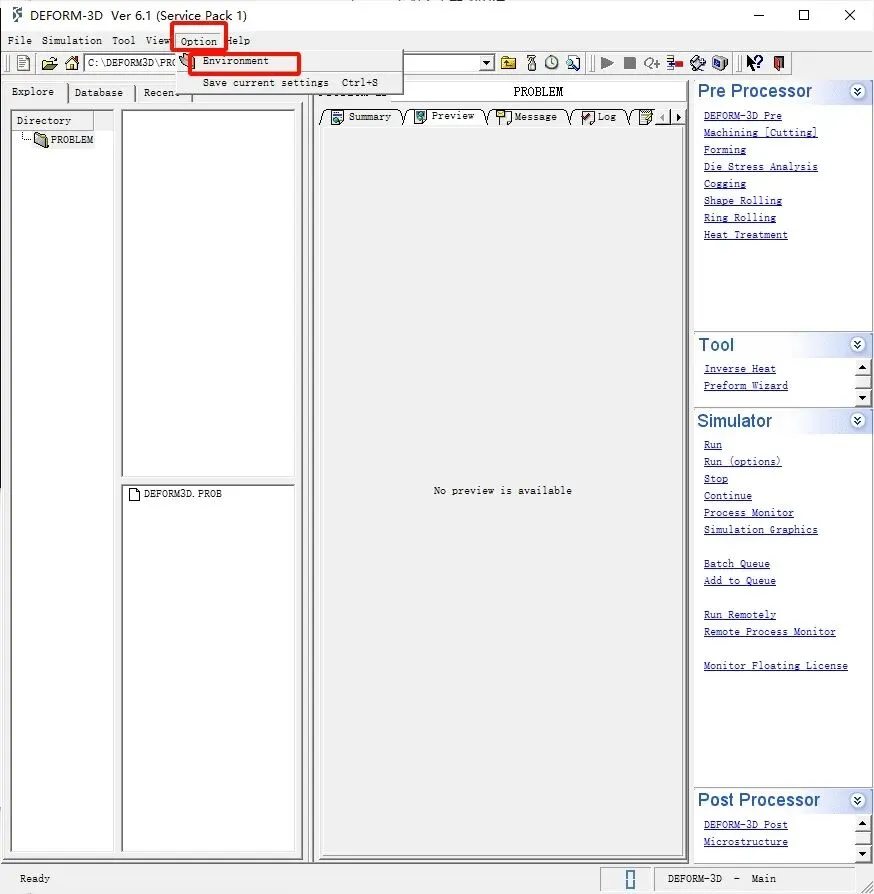Click Post Processor scroll up arrow
Viewport: 874px width, 894px height.
point(863,823)
